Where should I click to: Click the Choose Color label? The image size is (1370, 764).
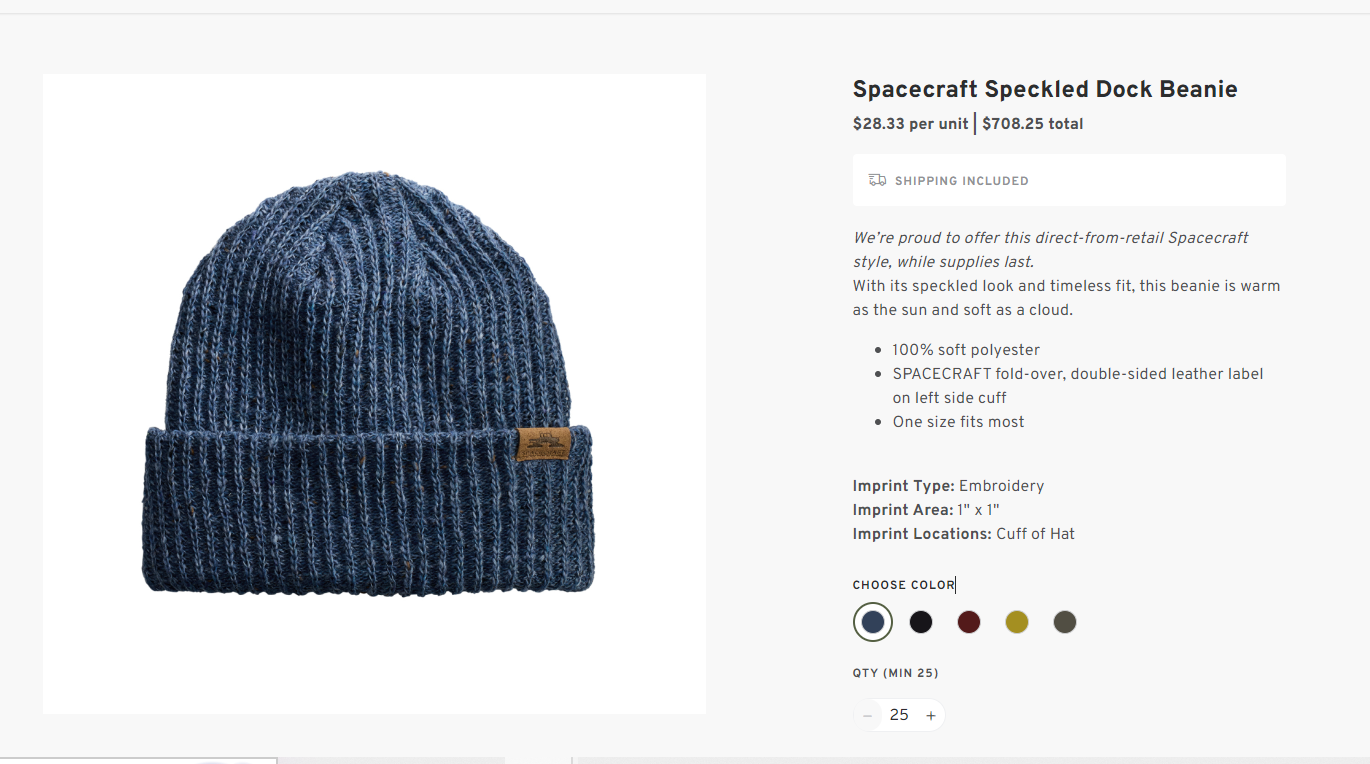click(x=904, y=585)
